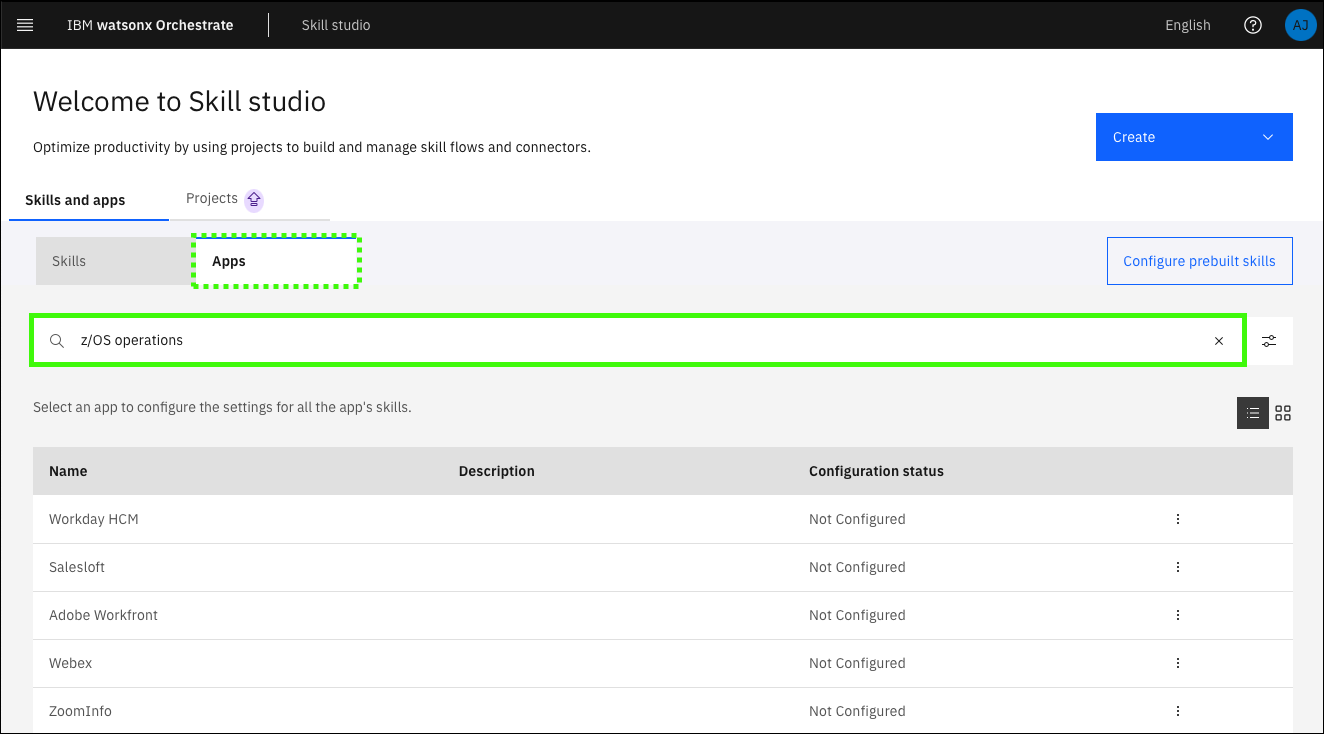This screenshot has height=734, width=1324.
Task: Switch to list view layout
Action: (1252, 413)
